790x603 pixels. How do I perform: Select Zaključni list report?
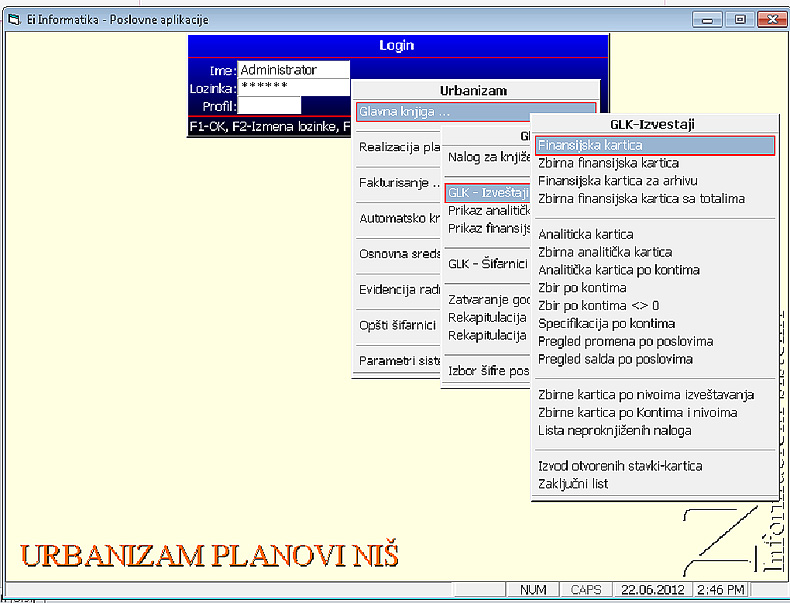(573, 484)
